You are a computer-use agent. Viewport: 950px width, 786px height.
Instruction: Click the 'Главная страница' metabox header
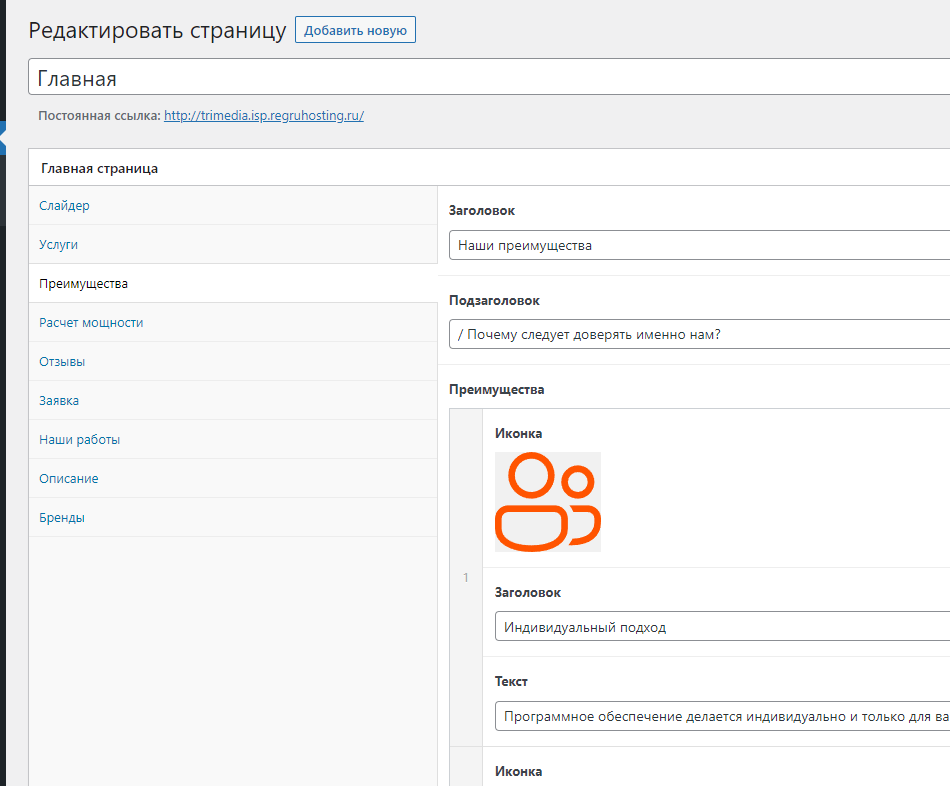(489, 168)
